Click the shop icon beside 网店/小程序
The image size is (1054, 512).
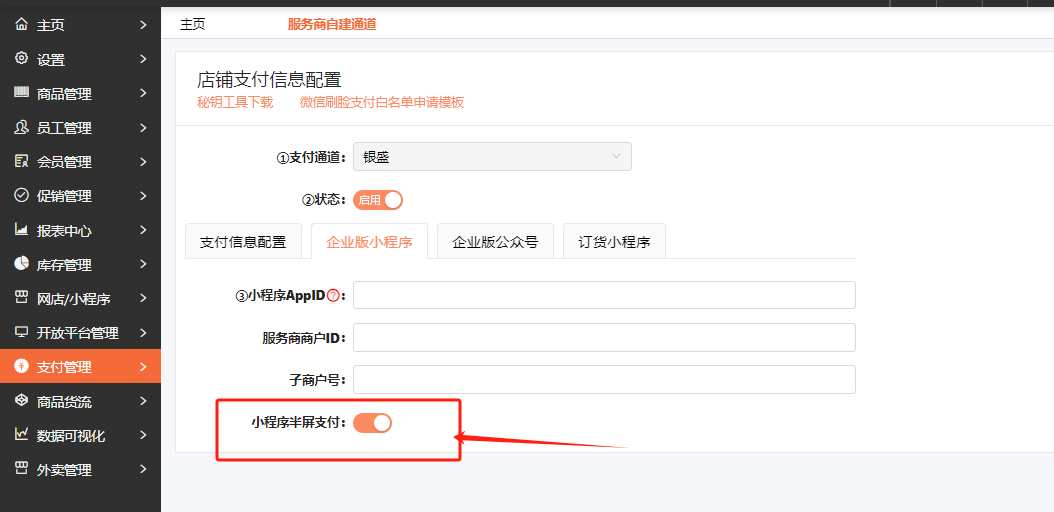tap(22, 298)
